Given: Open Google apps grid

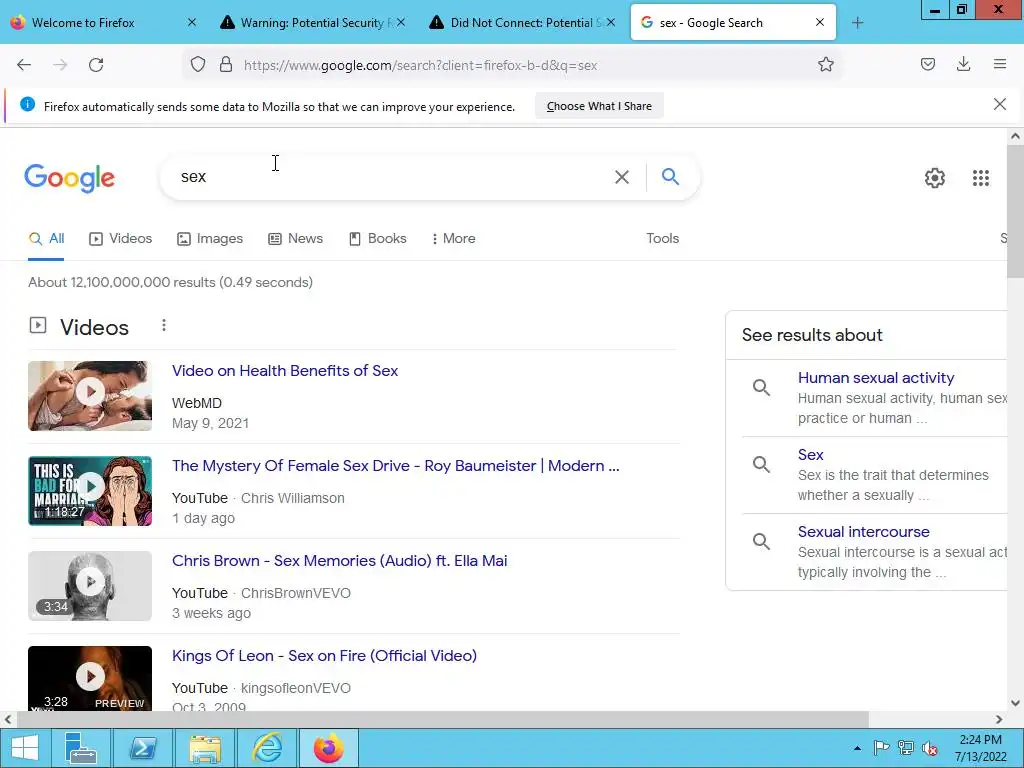Looking at the screenshot, I should (x=981, y=178).
